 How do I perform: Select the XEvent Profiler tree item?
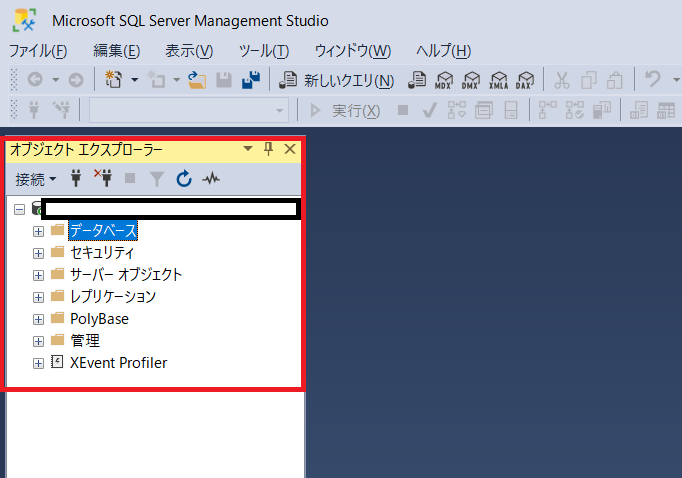pyautogui.click(x=118, y=363)
